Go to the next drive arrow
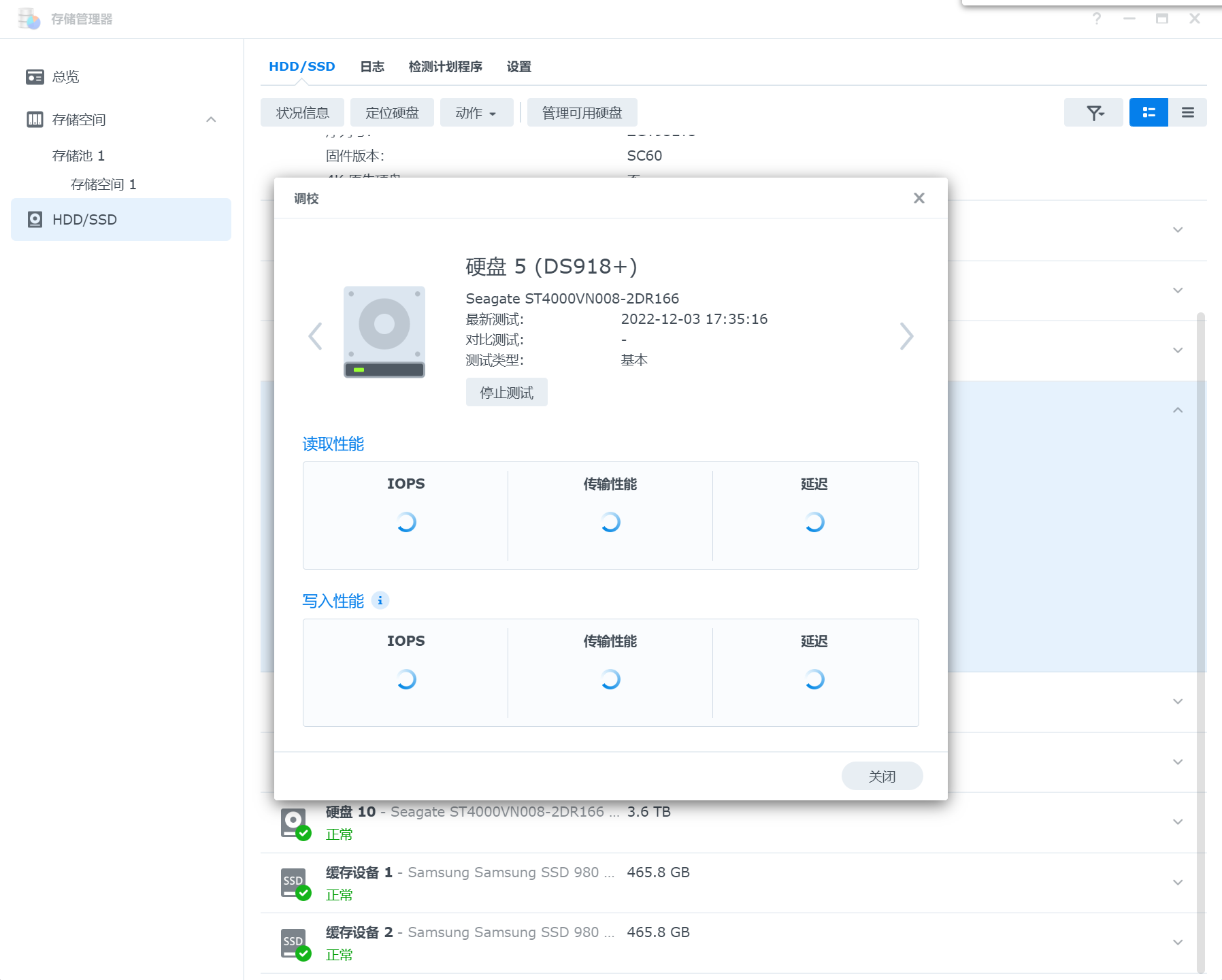The image size is (1222, 980). (x=906, y=336)
